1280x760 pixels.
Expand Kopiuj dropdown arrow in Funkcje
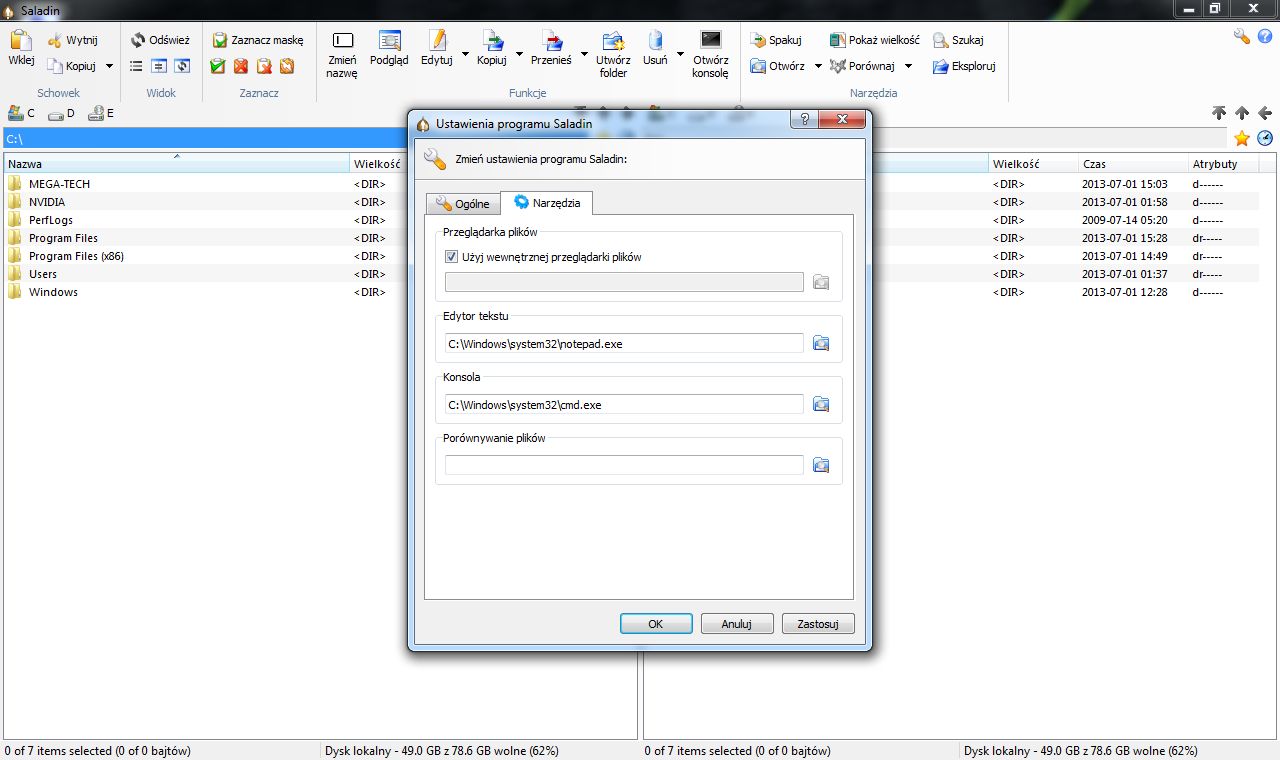pyautogui.click(x=519, y=54)
